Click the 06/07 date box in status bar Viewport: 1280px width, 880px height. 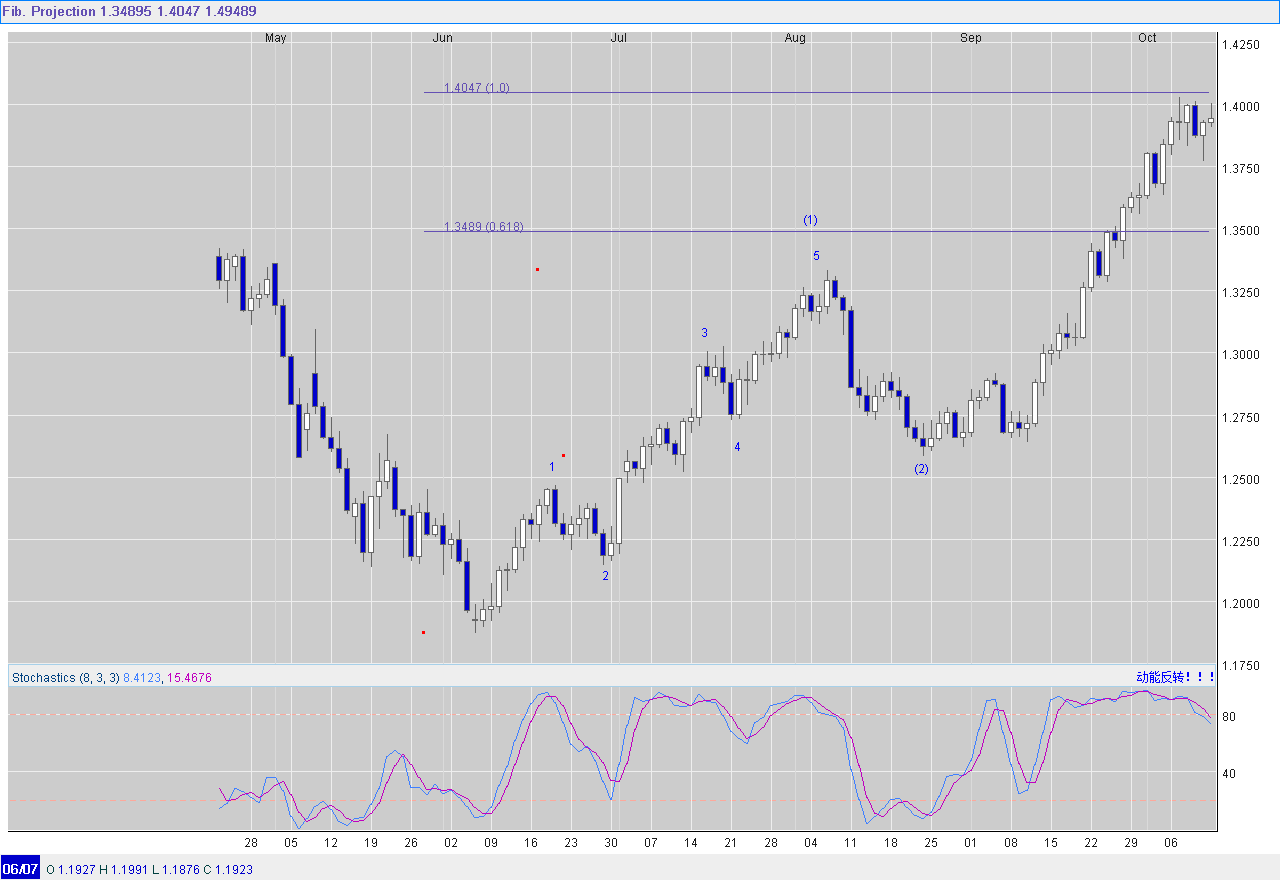20,869
